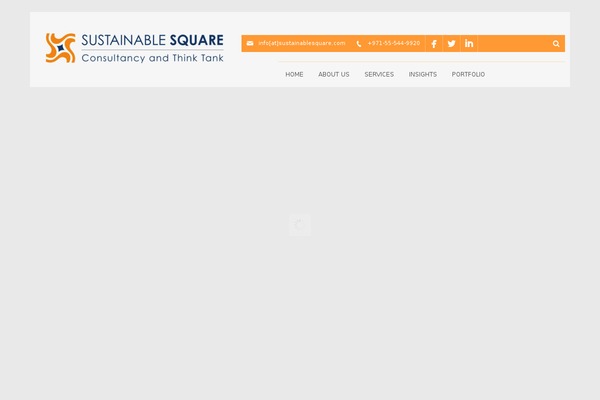Viewport: 600px width, 400px height.
Task: Open the INSIGHTS menu item
Action: coord(422,74)
